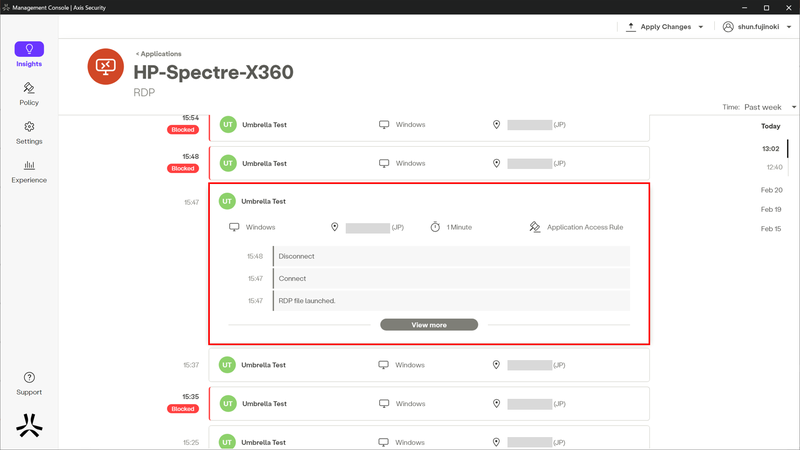Open the shun.fujinoki user menu arrow
Image resolution: width=800 pixels, height=450 pixels.
click(789, 27)
